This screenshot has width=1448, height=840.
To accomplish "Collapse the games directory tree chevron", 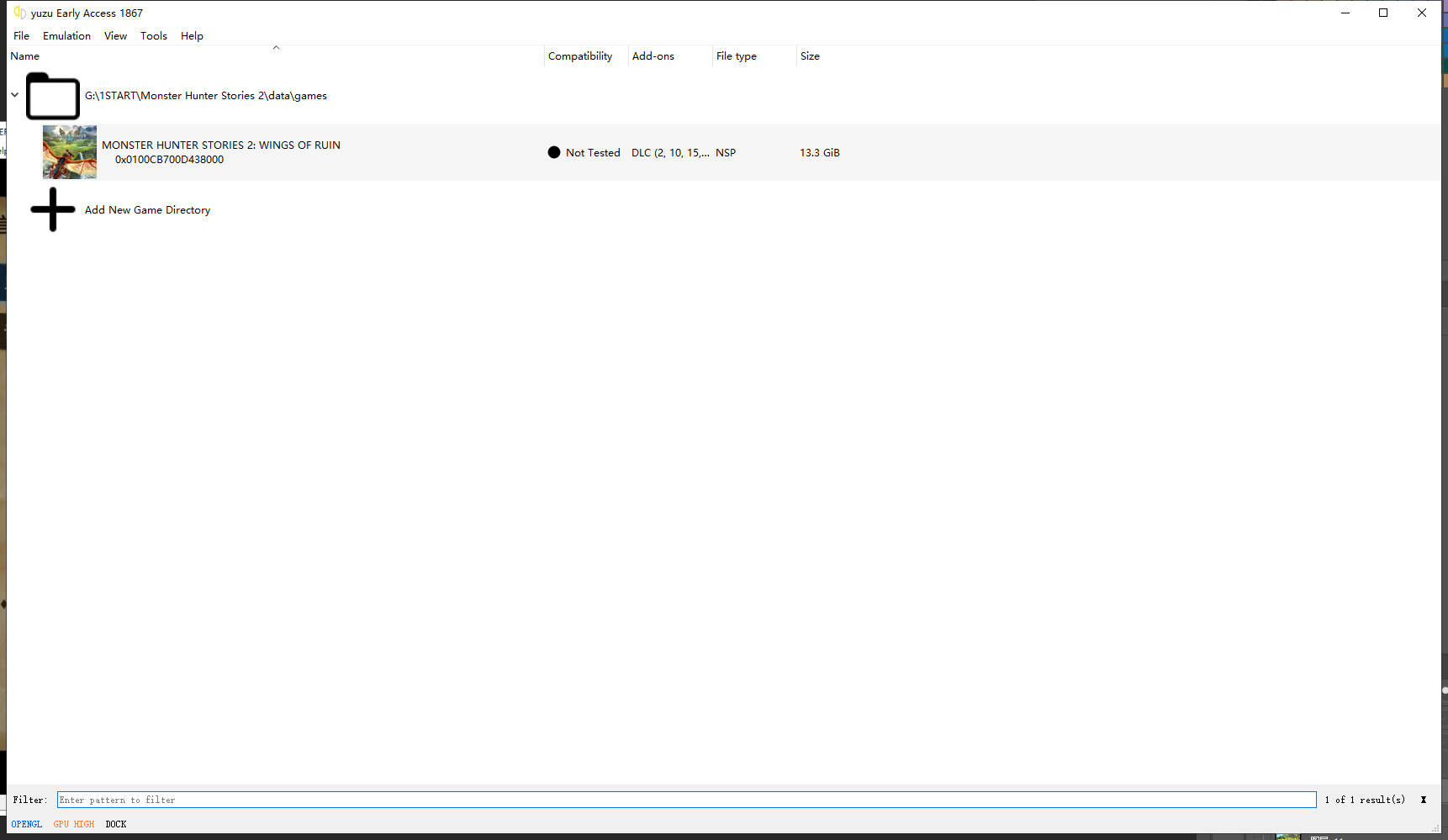I will pyautogui.click(x=14, y=95).
